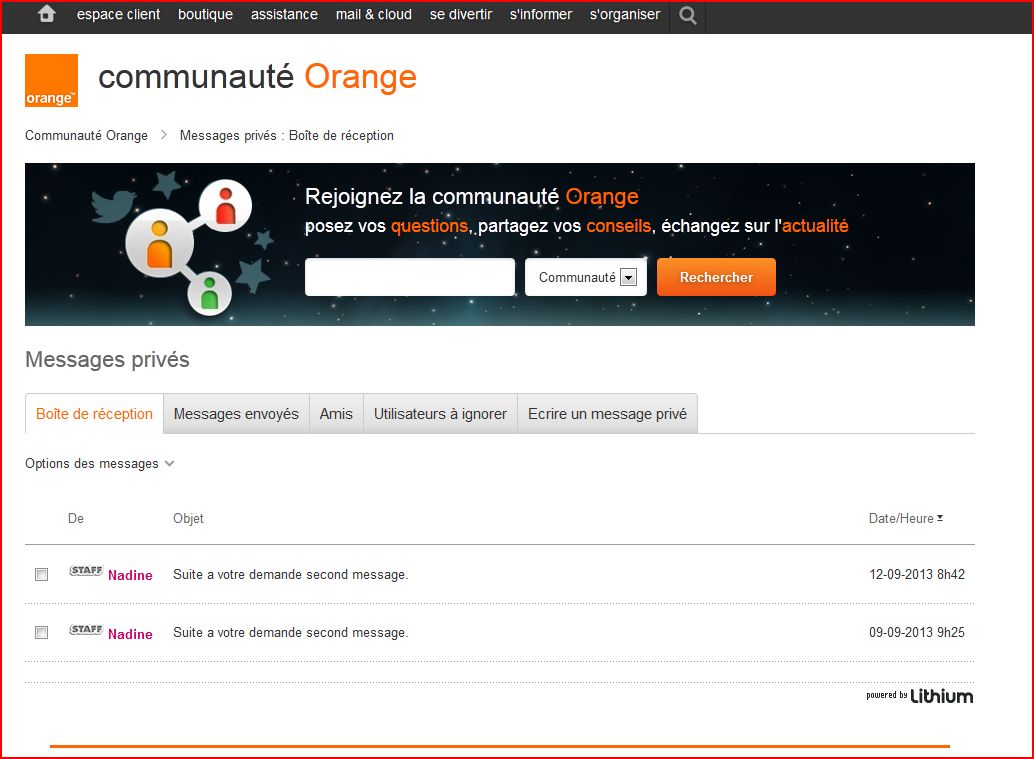
Task: Click the STAFF badge on second message
Action: (x=86, y=630)
